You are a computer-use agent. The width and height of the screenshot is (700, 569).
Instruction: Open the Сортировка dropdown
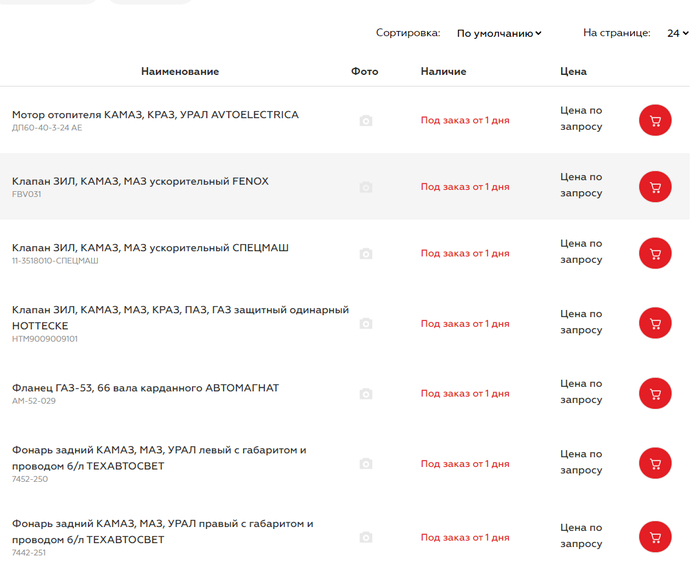click(x=498, y=33)
